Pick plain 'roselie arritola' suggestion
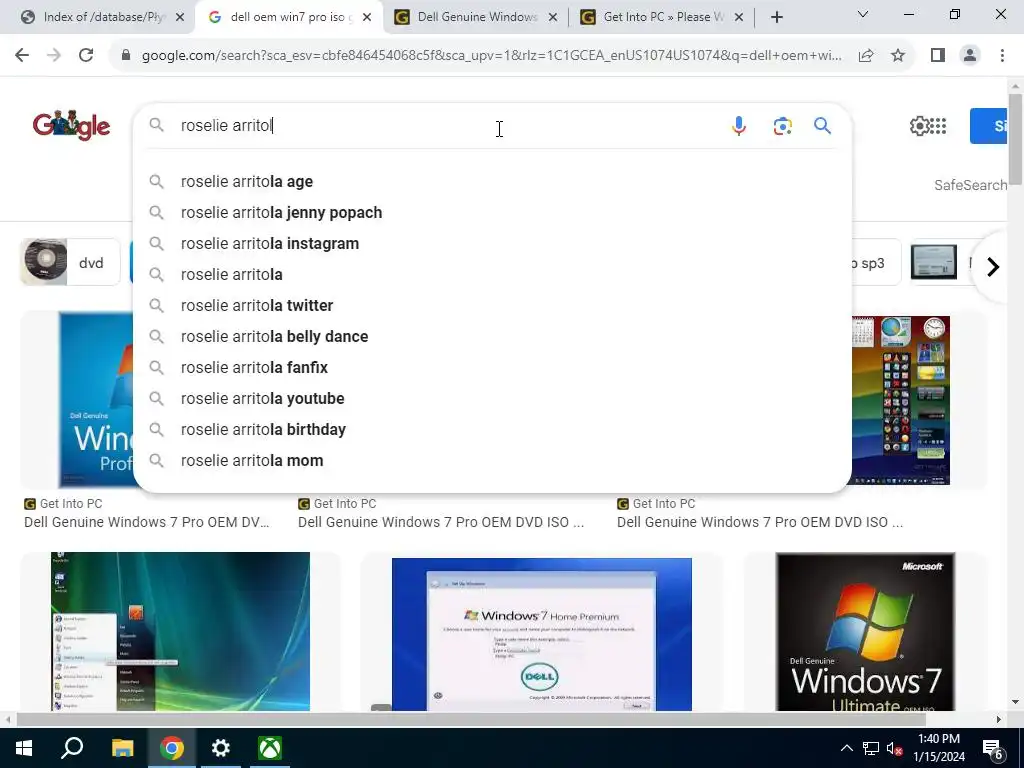The image size is (1024, 768). [492, 274]
